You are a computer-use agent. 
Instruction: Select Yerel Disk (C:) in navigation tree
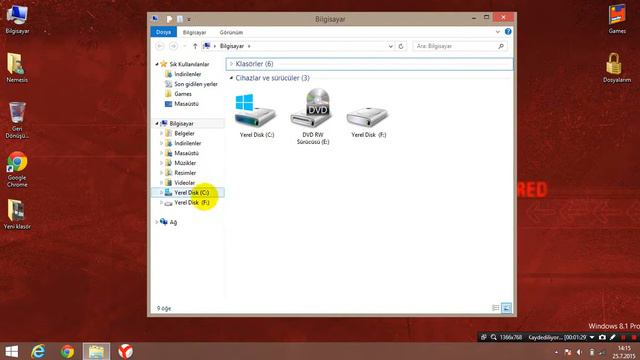point(188,192)
